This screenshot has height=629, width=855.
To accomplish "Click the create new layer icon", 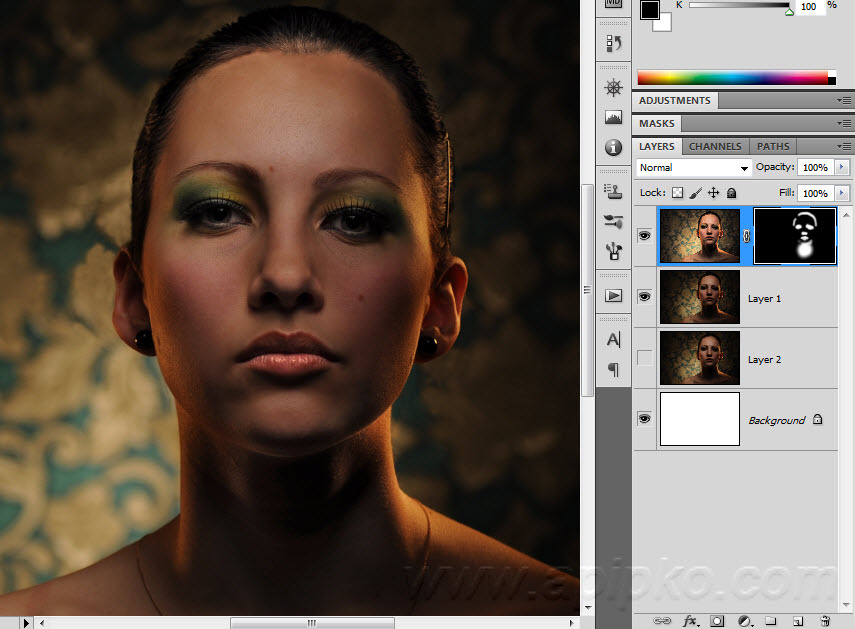I will [799, 621].
